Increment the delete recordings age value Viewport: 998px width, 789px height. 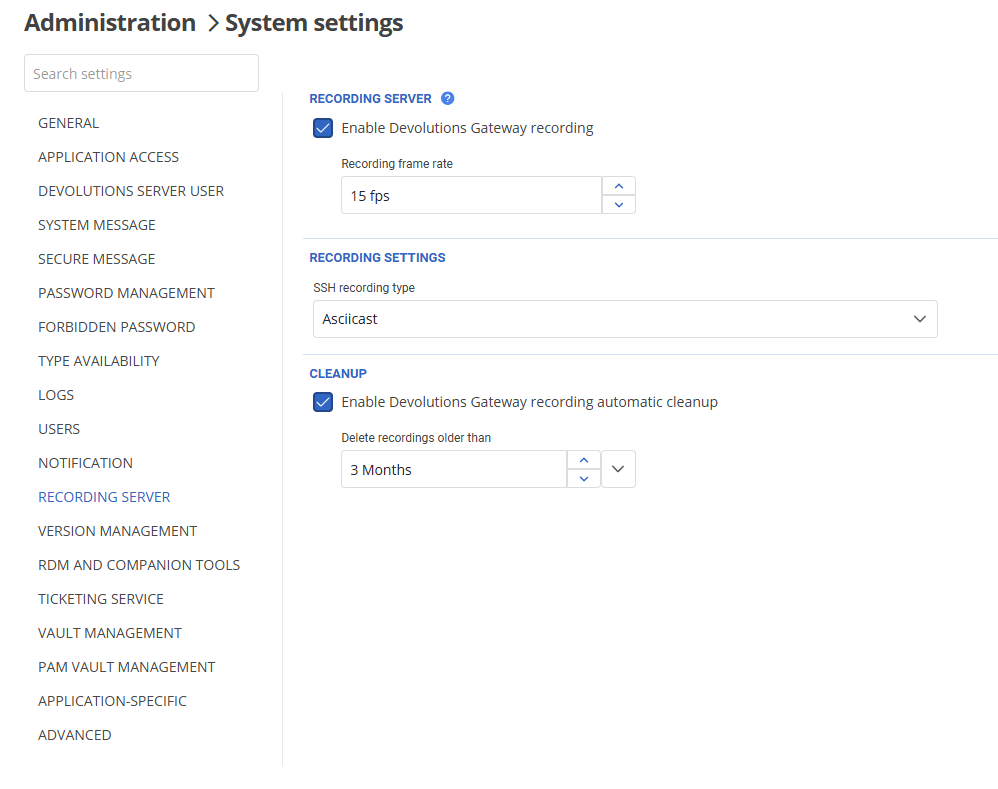[583, 458]
